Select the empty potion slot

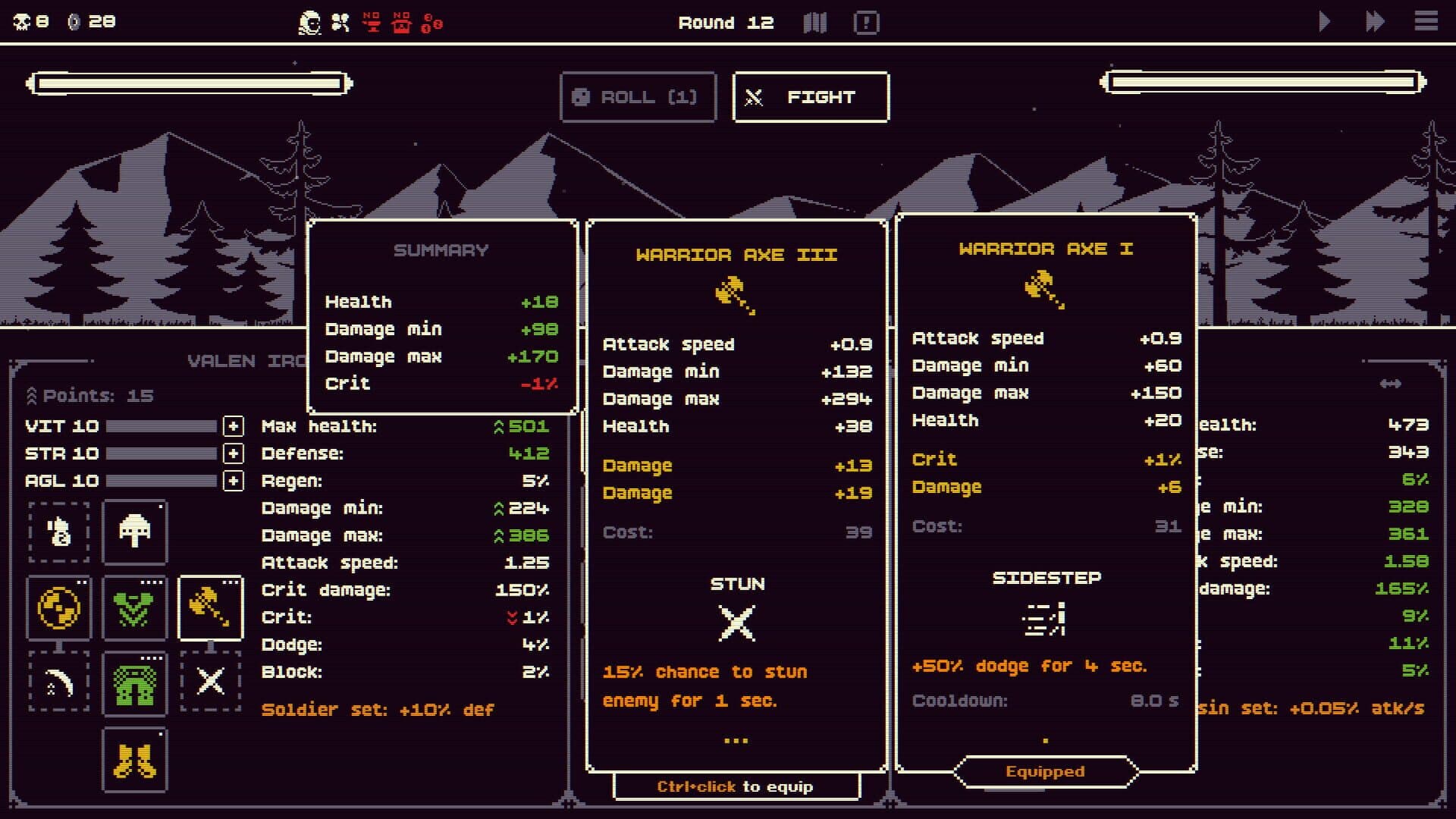(59, 532)
